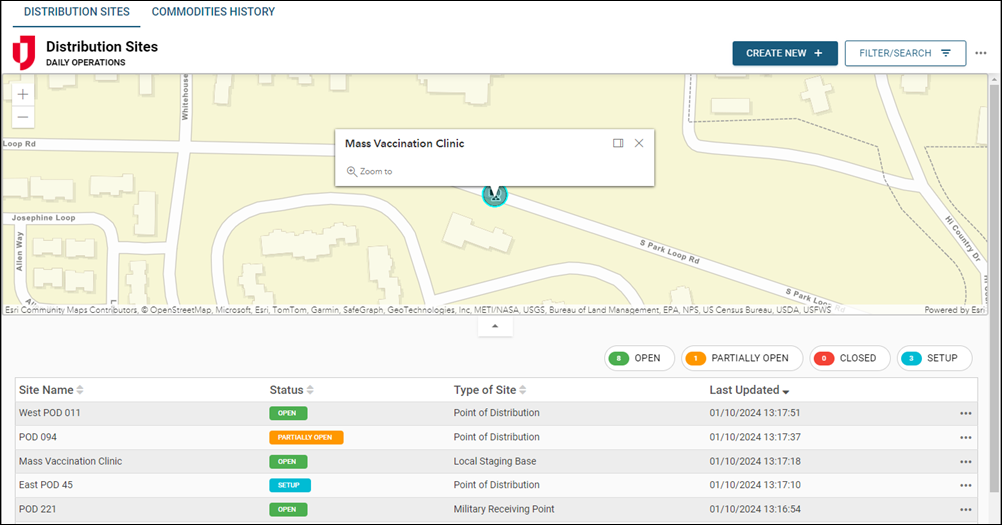Toggle the OPEN status filter chip

click(x=638, y=358)
